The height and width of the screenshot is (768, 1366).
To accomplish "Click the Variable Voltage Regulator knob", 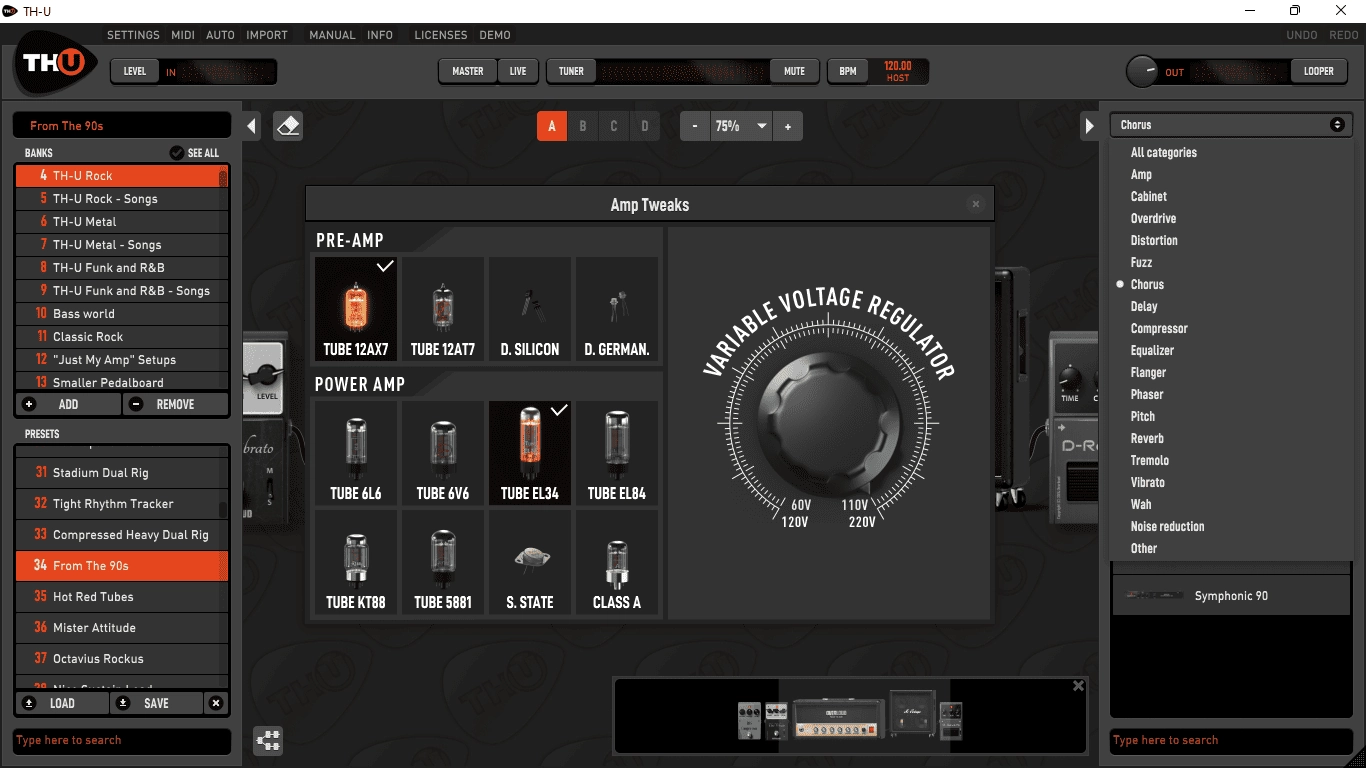I will [x=828, y=423].
